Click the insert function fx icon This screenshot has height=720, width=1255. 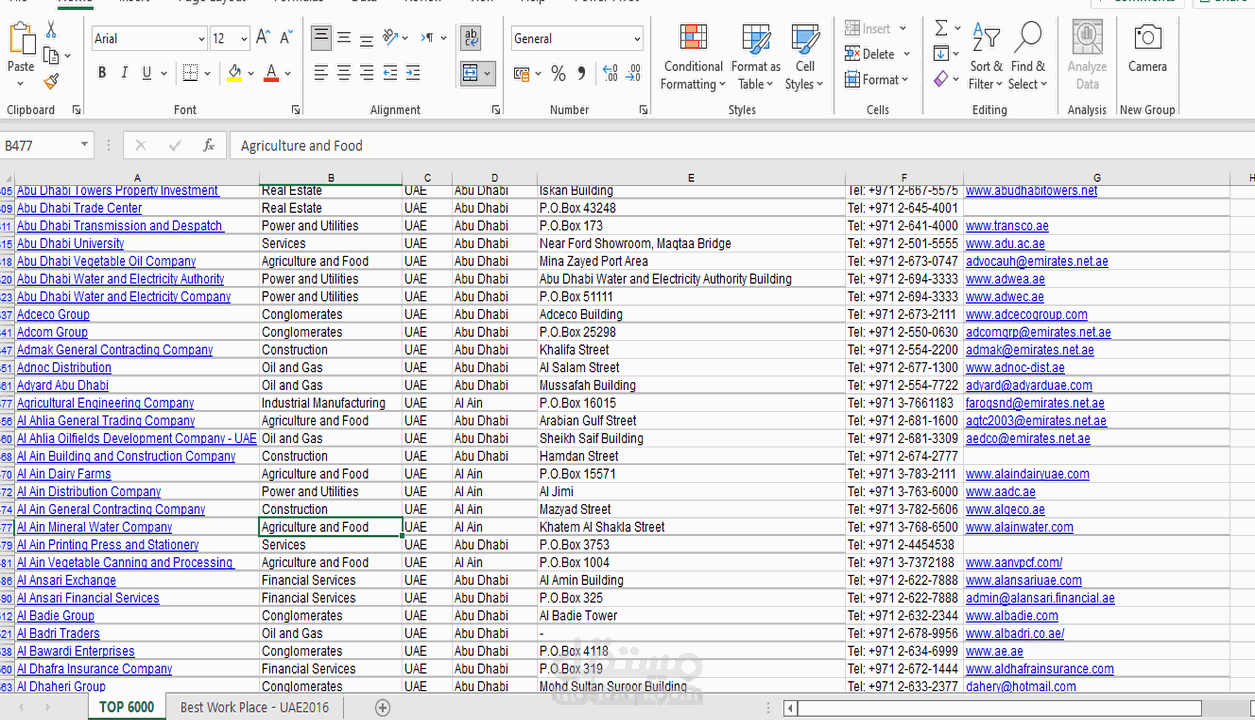208,146
